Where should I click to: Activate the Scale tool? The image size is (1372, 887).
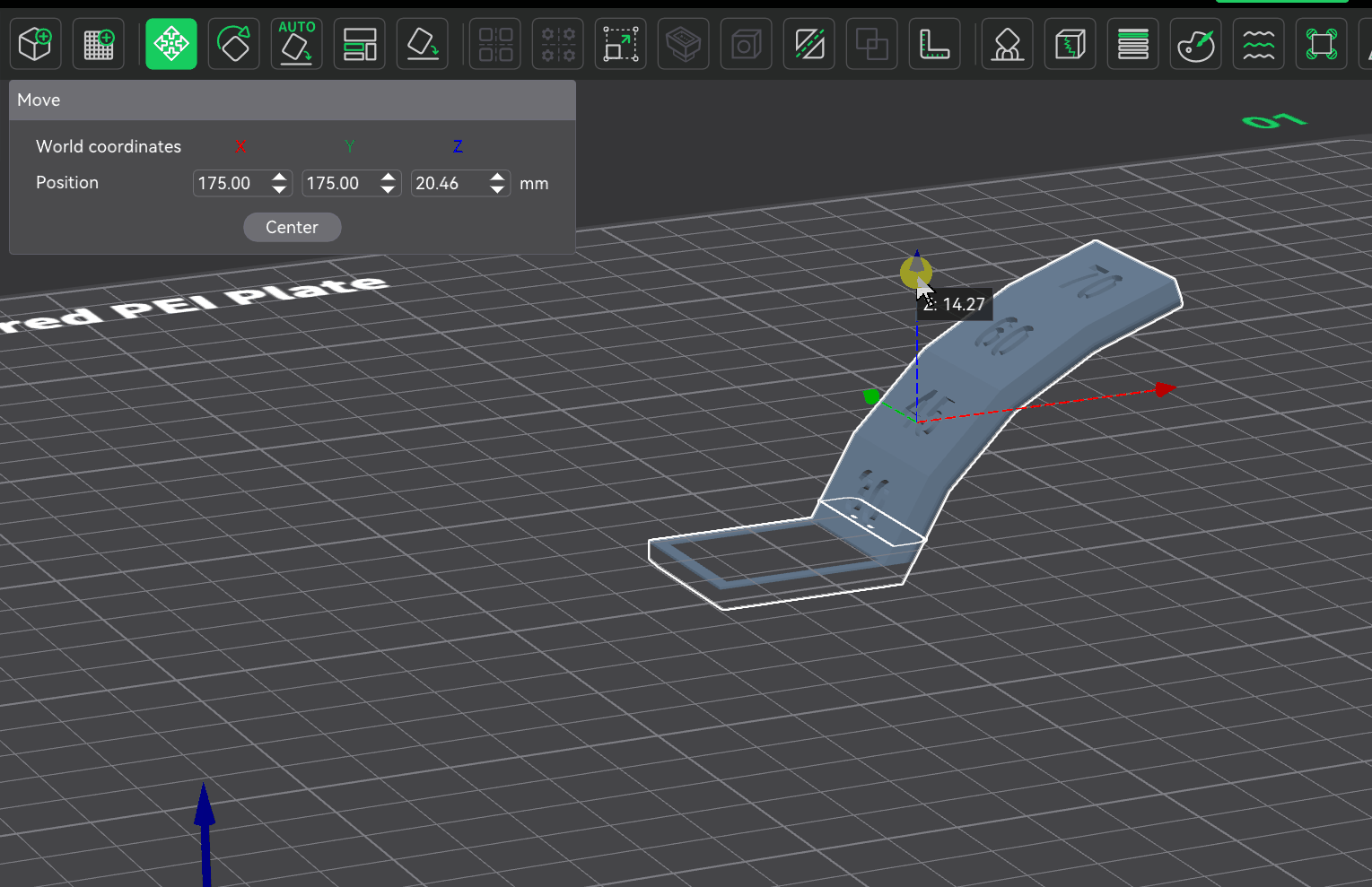621,44
